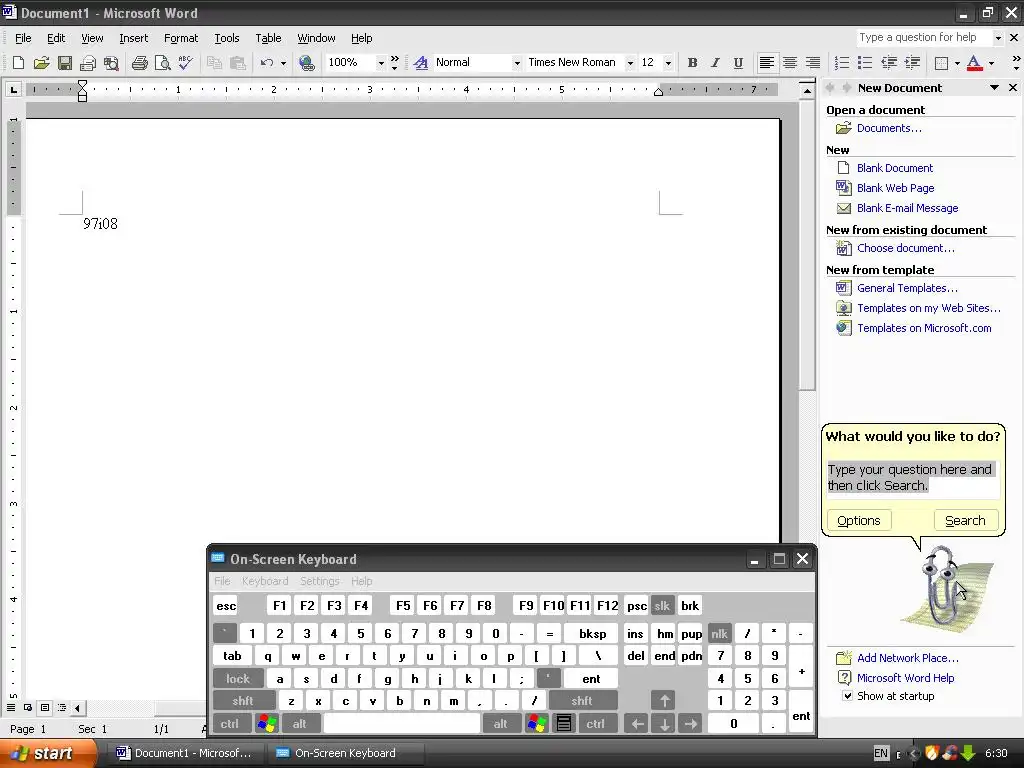The width and height of the screenshot is (1024, 768).
Task: Decrease the paragraph indent
Action: click(888, 63)
